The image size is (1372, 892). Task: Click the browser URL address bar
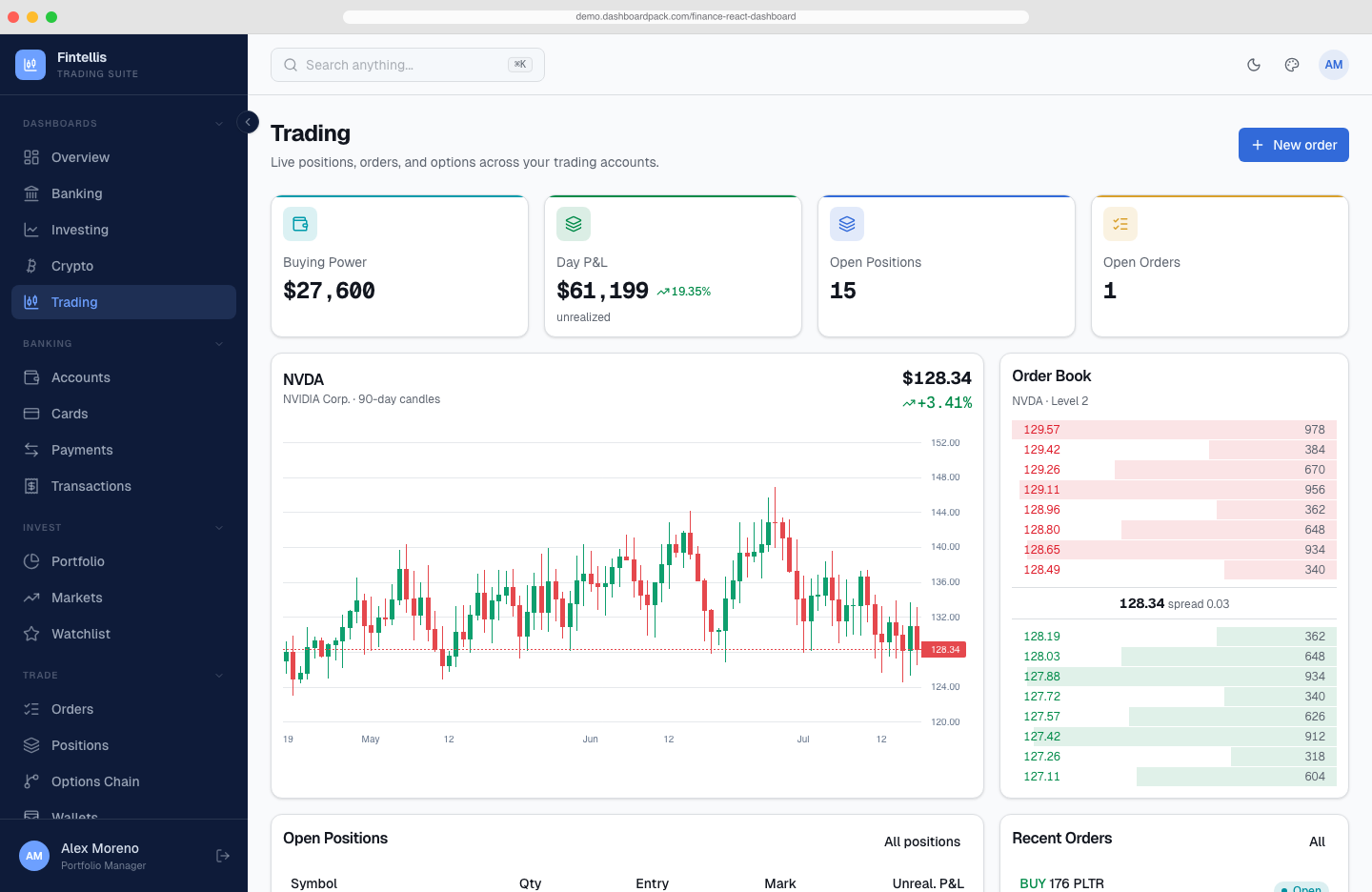686,16
